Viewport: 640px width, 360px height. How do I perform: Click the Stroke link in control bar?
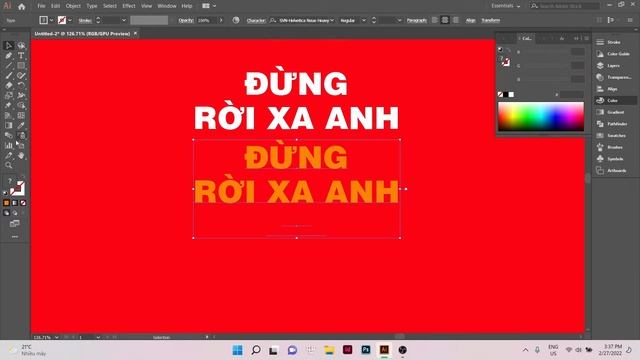click(x=85, y=20)
